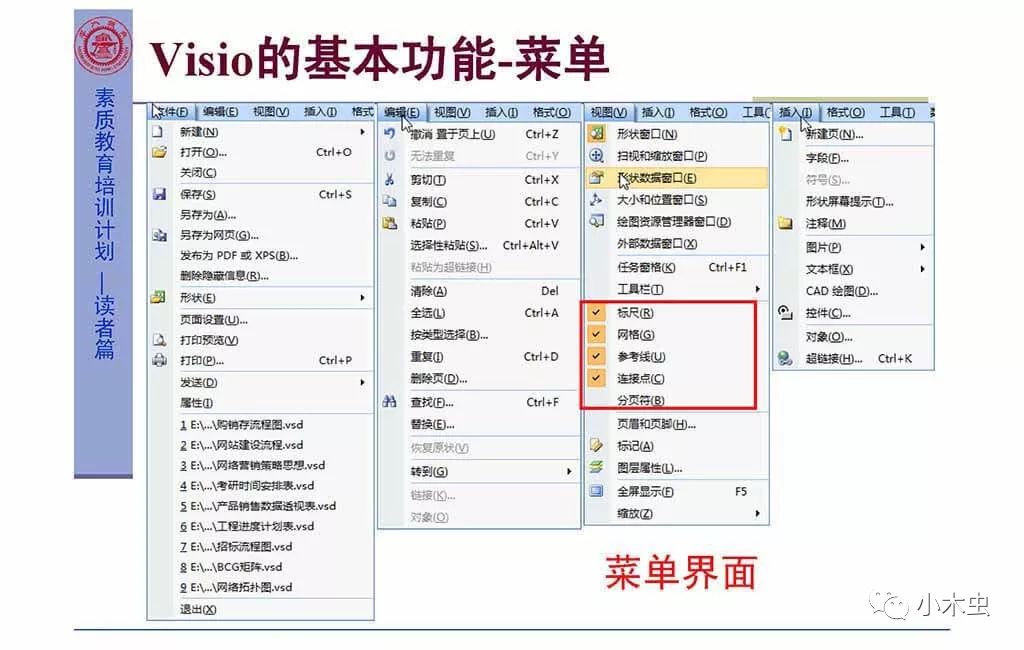The image size is (1024, 650).
Task: Select 全选(L) in the Edit menu
Action: point(428,313)
